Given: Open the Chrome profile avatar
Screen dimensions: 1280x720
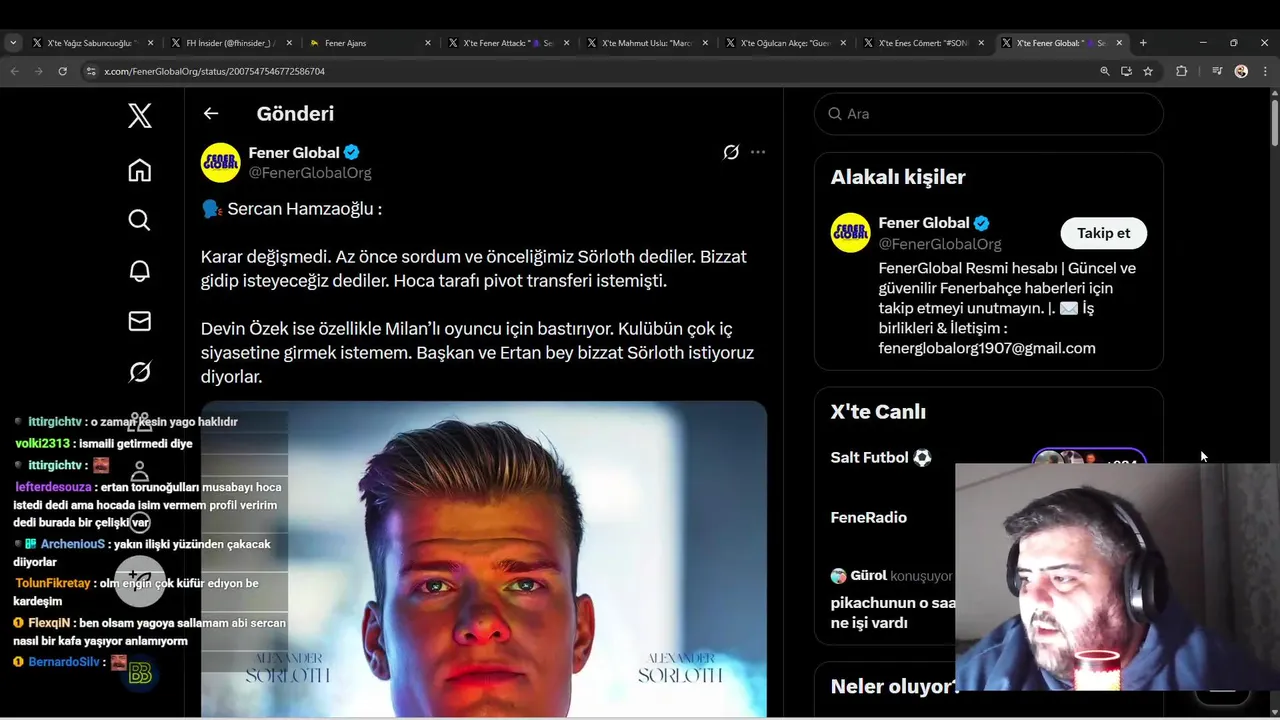Looking at the screenshot, I should click(x=1241, y=71).
